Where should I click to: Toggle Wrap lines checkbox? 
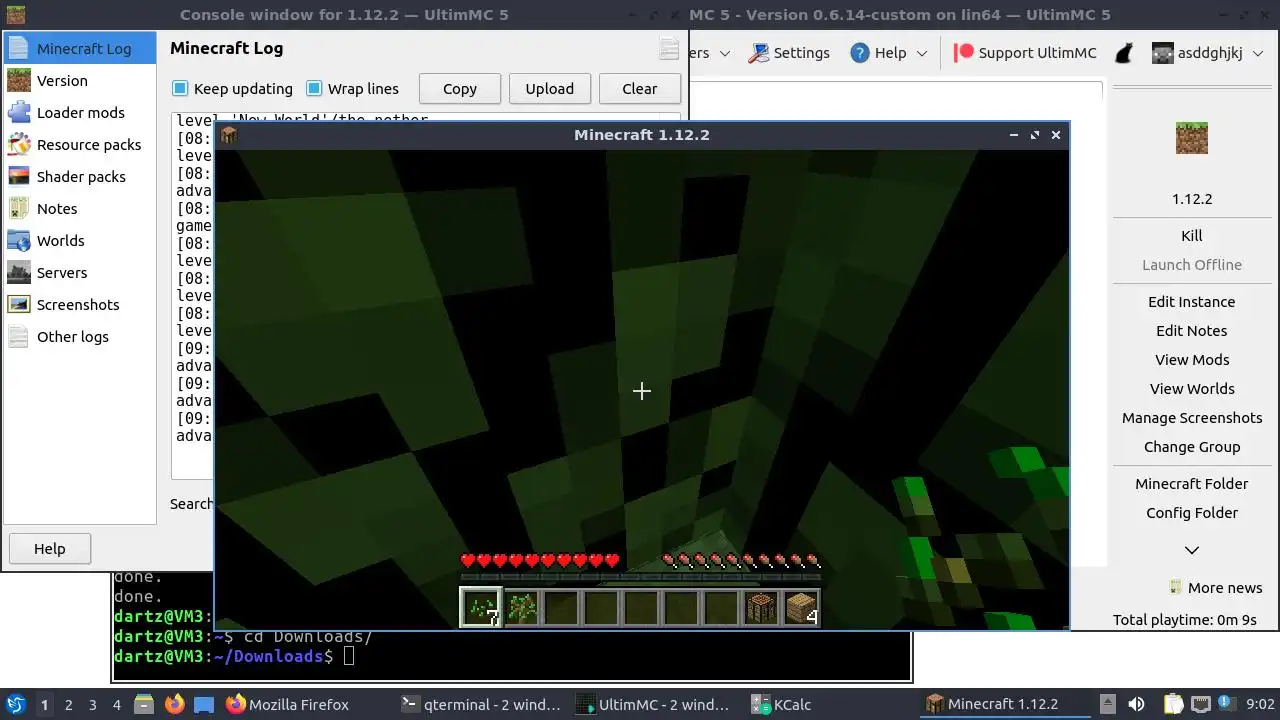(x=314, y=89)
